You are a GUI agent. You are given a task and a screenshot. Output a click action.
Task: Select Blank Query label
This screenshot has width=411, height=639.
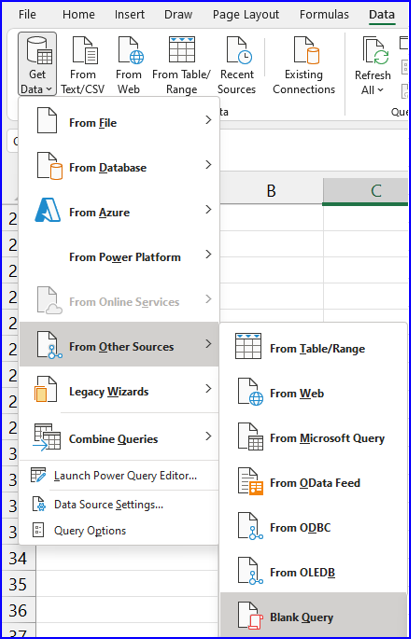point(301,618)
